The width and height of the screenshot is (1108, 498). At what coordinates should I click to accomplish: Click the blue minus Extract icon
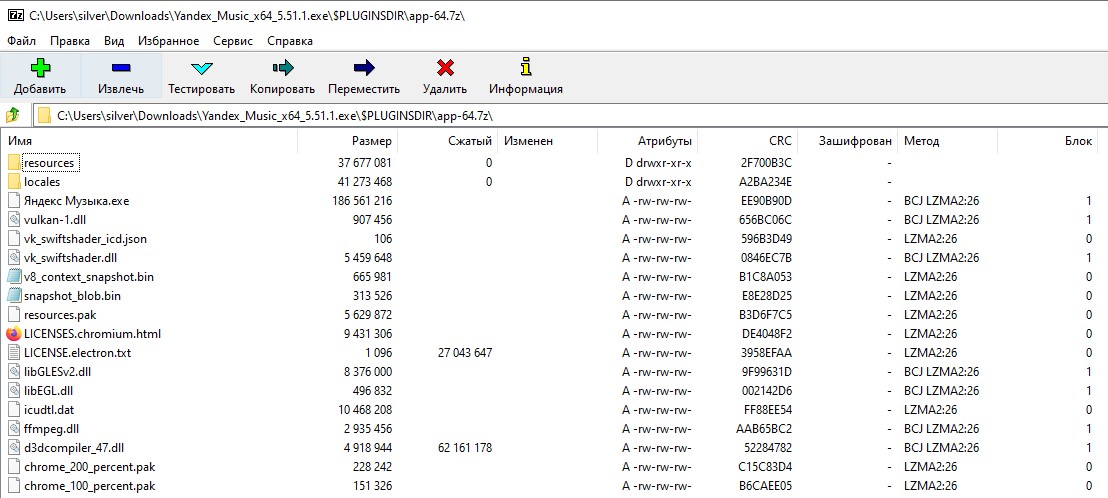click(121, 68)
